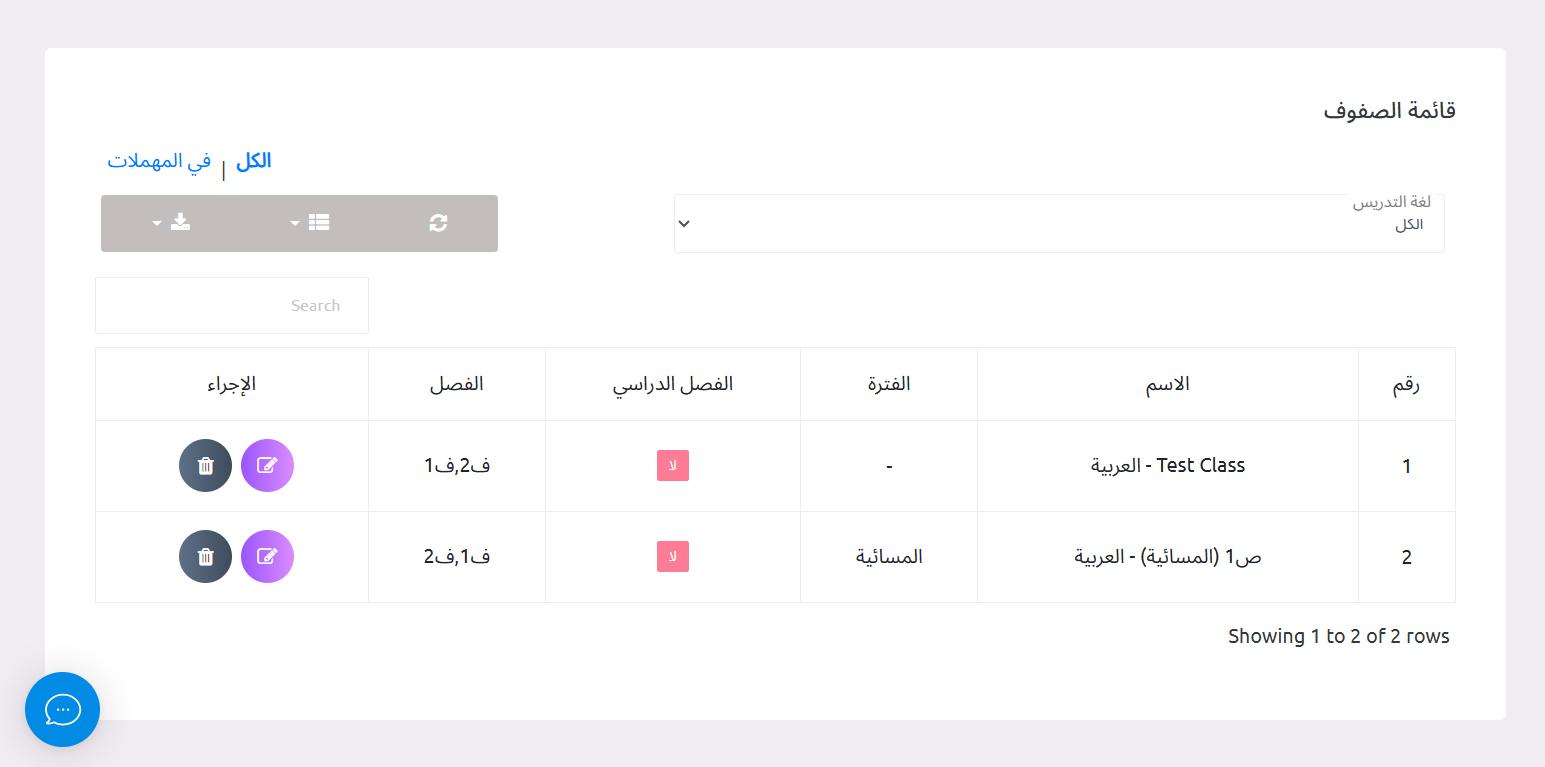Delete the evening class ص1 row
This screenshot has width=1545, height=767.
point(205,556)
